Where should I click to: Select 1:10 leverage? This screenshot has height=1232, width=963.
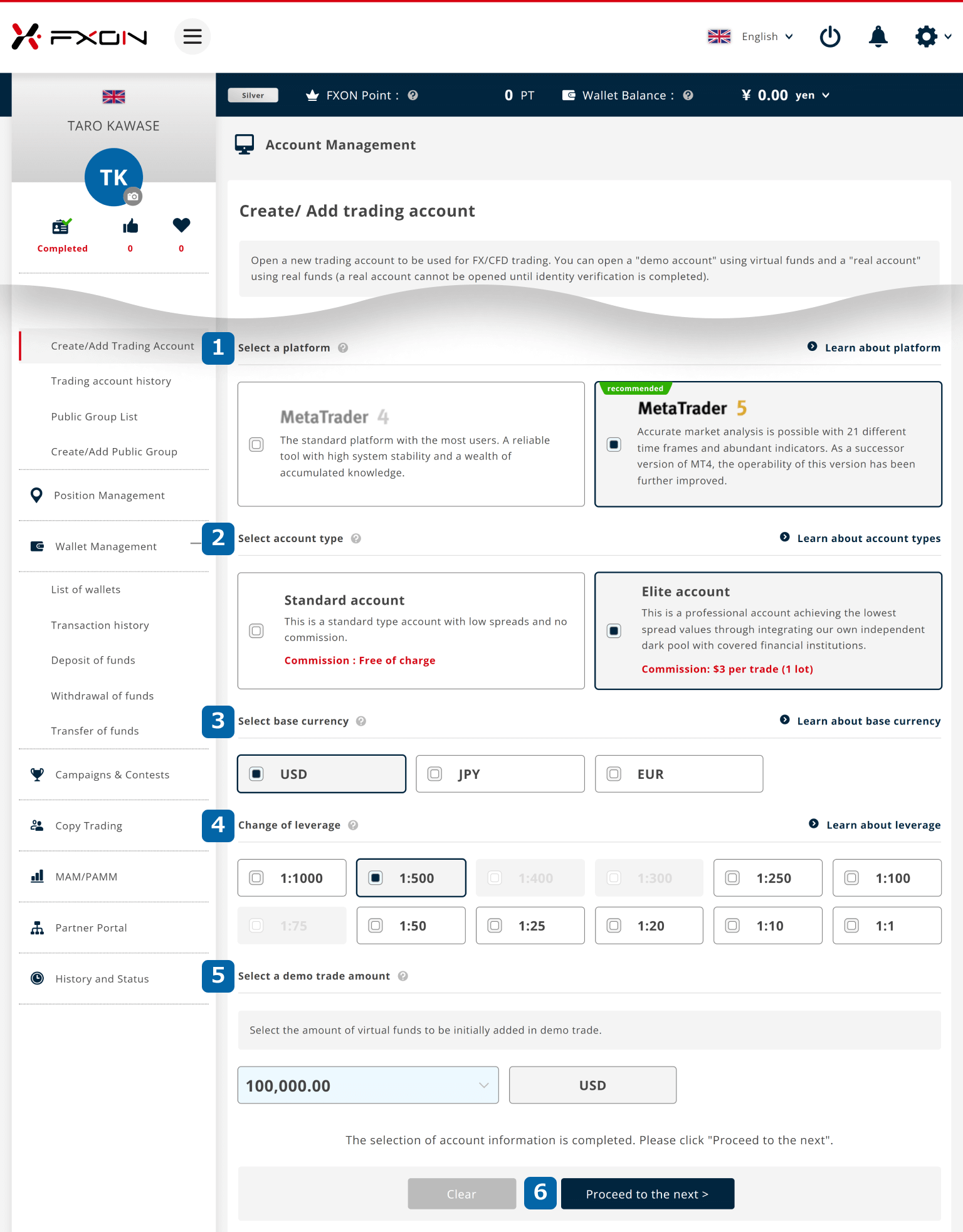(x=768, y=926)
